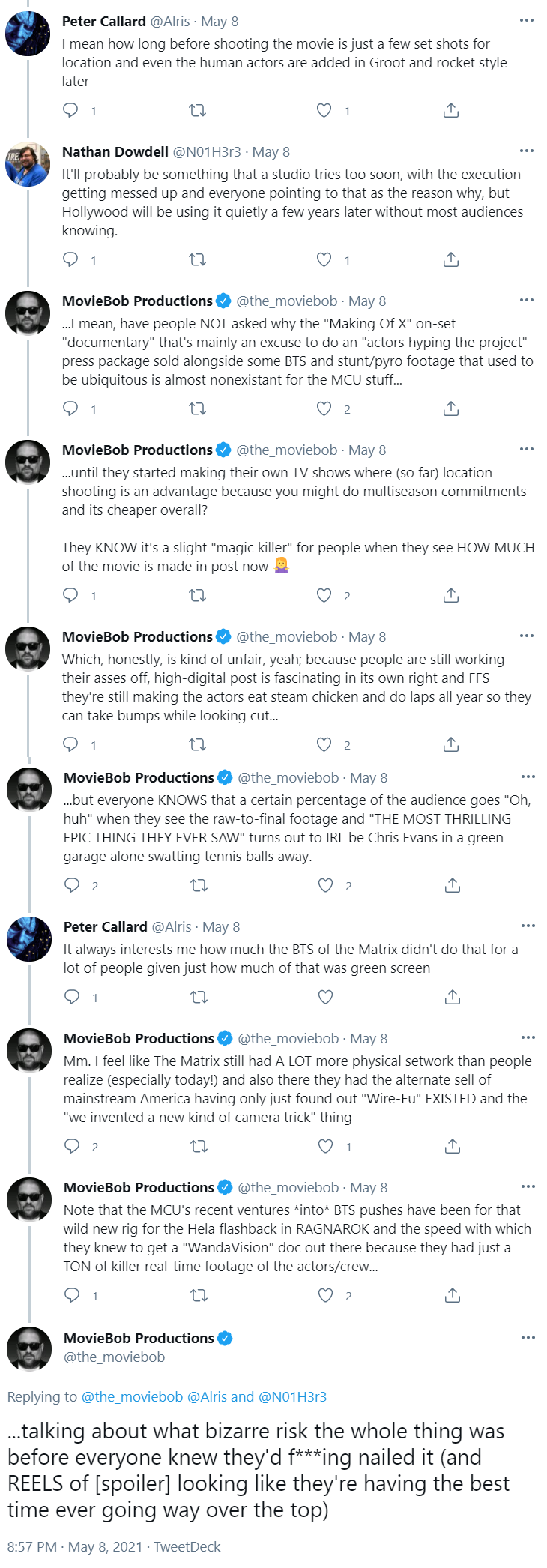Share the magic killer tweet

(451, 595)
